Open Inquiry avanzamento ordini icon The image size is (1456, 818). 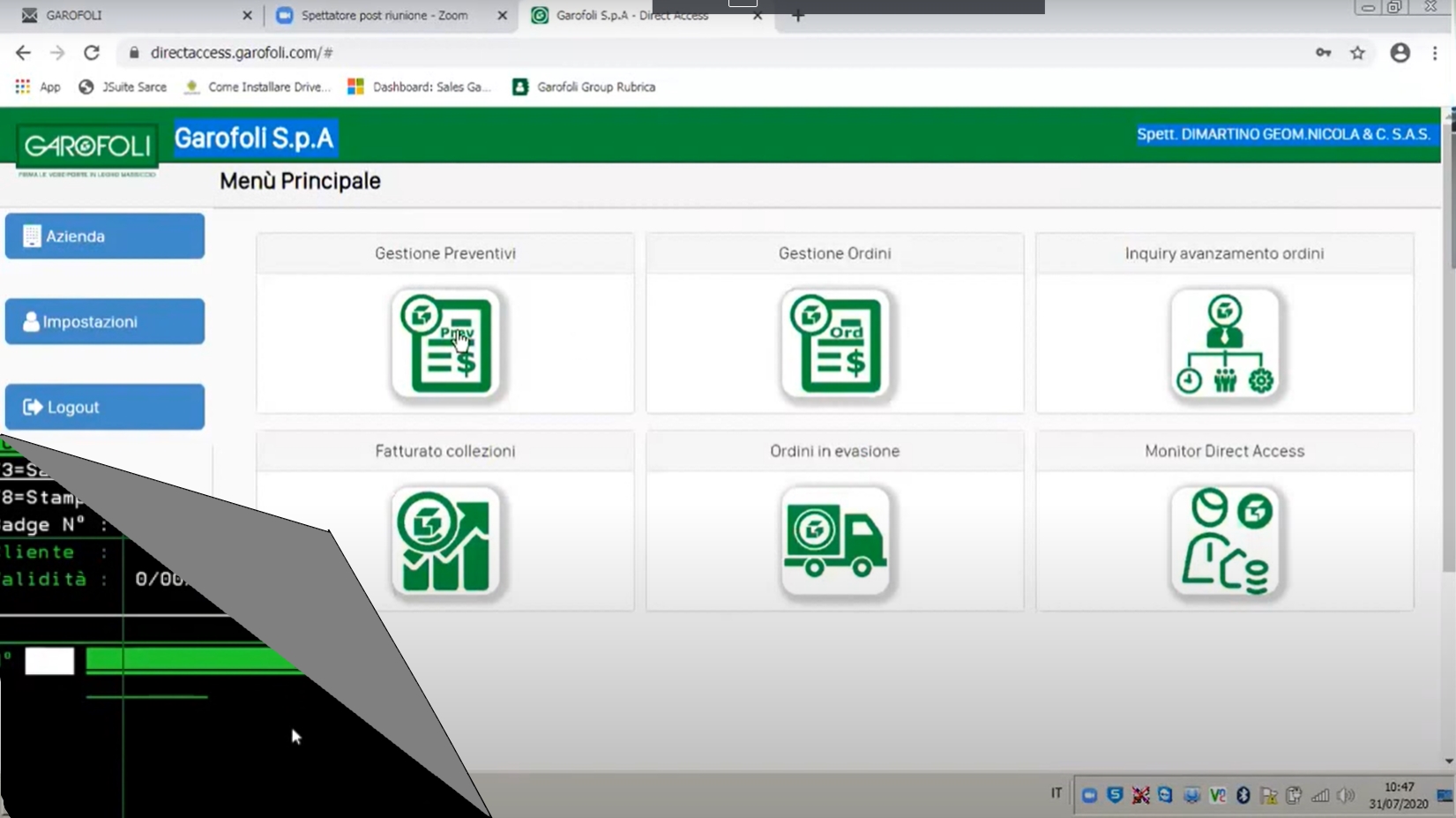1225,344
